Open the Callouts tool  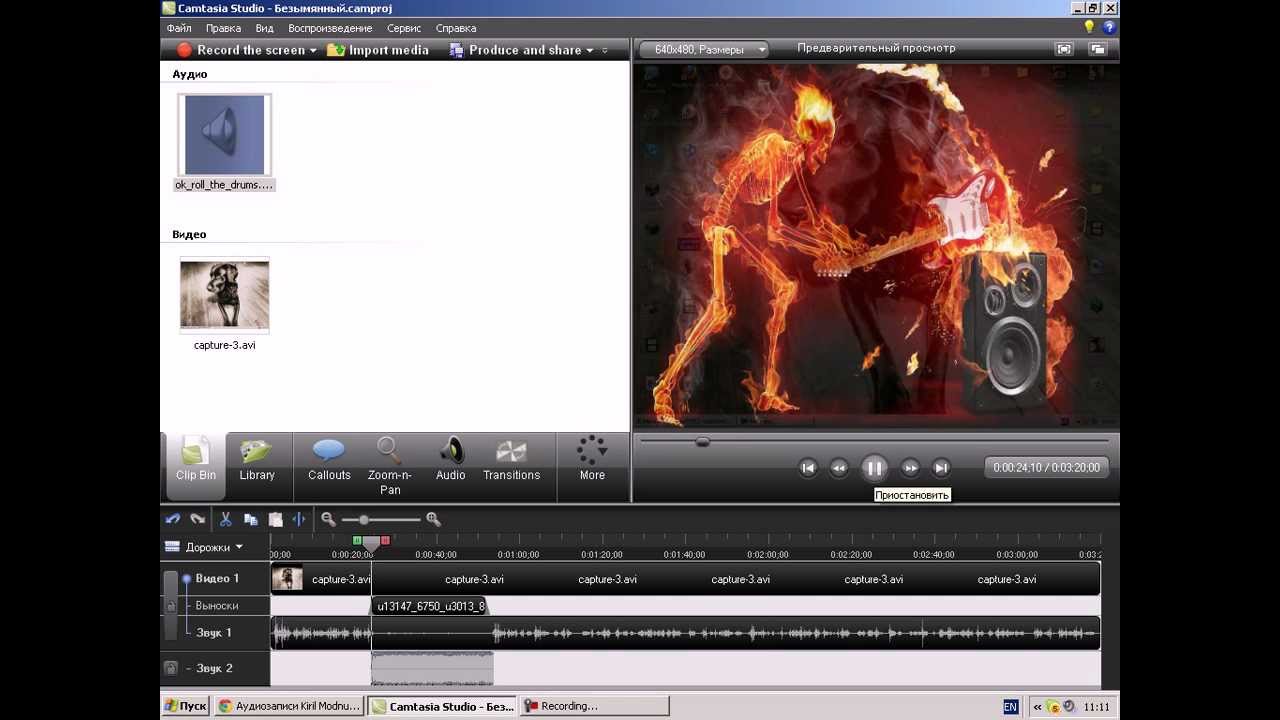click(x=329, y=460)
